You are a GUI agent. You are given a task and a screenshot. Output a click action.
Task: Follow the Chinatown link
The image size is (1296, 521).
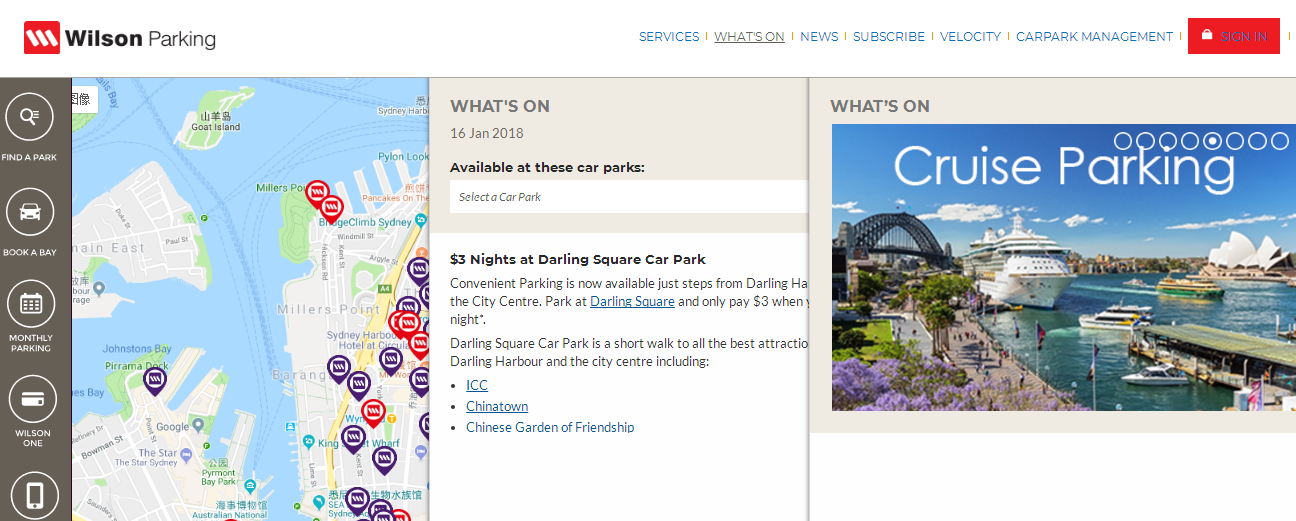point(497,406)
